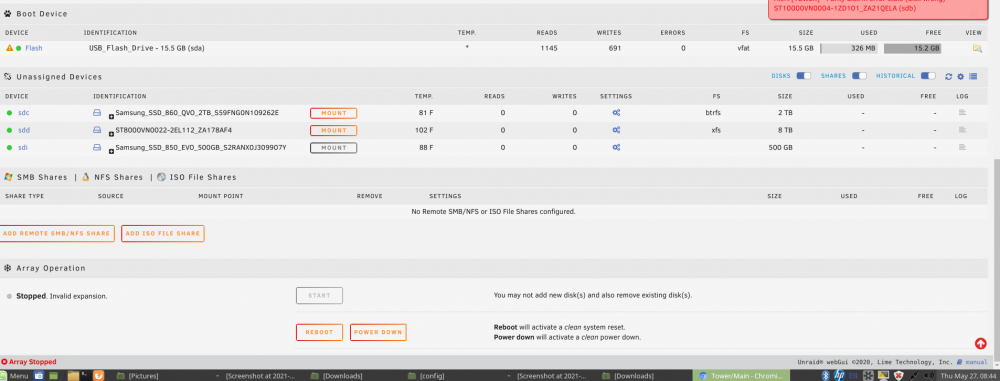Click Add Remote SMB/NFS Share button

pos(56,234)
